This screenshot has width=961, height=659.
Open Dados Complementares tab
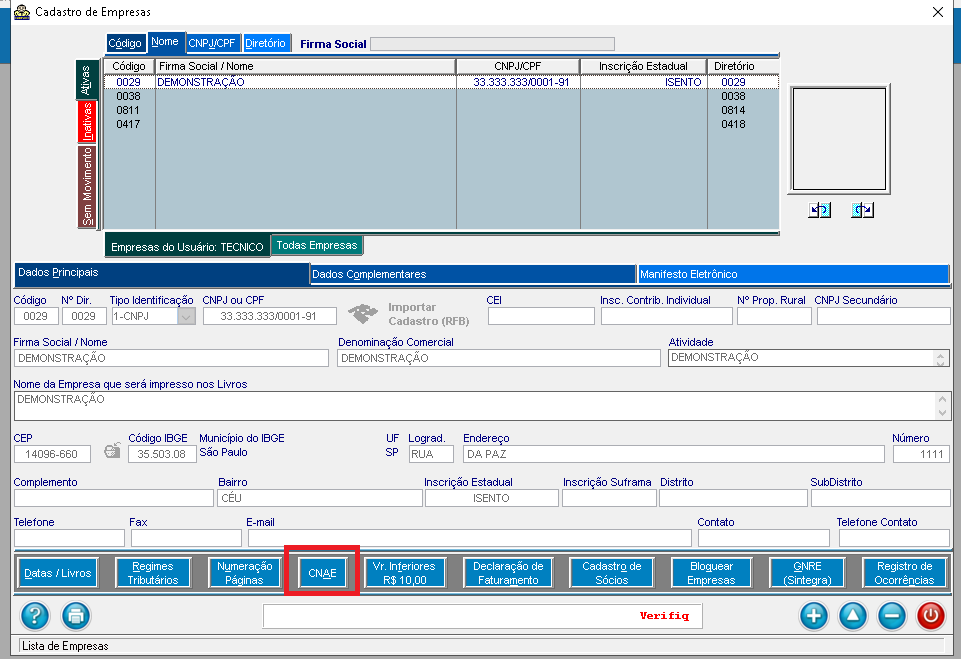coord(473,274)
